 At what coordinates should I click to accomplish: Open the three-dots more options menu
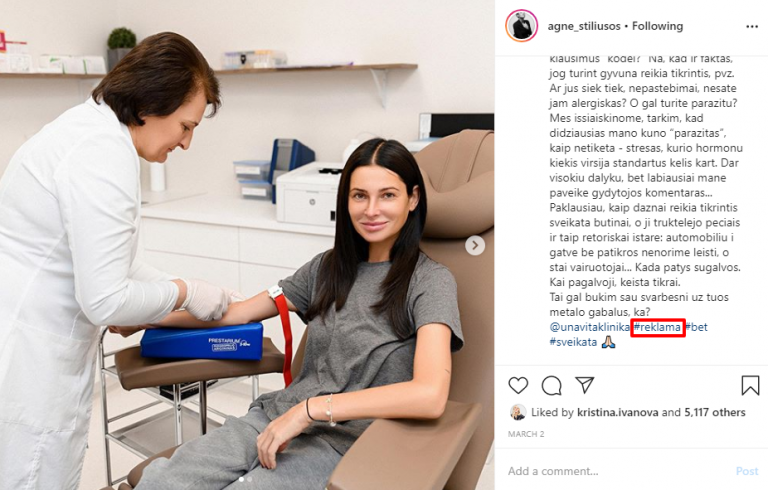click(x=752, y=26)
